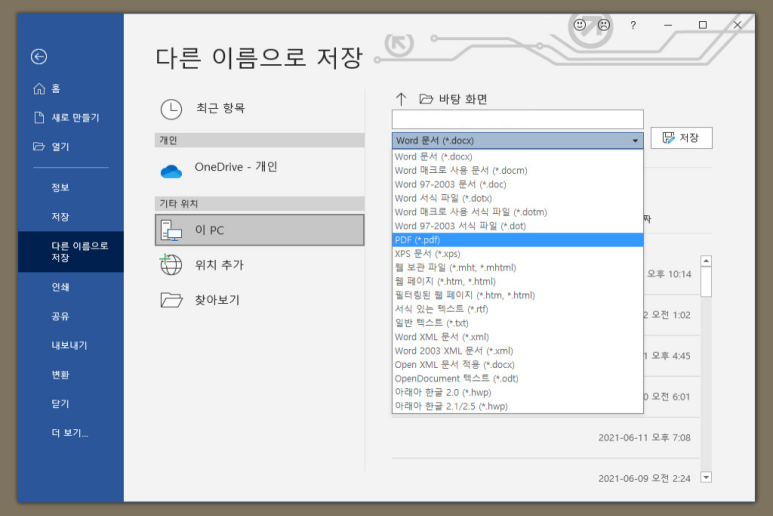The image size is (773, 516).
Task: Click the OneDrive cloud icon
Action: pyautogui.click(x=171, y=171)
